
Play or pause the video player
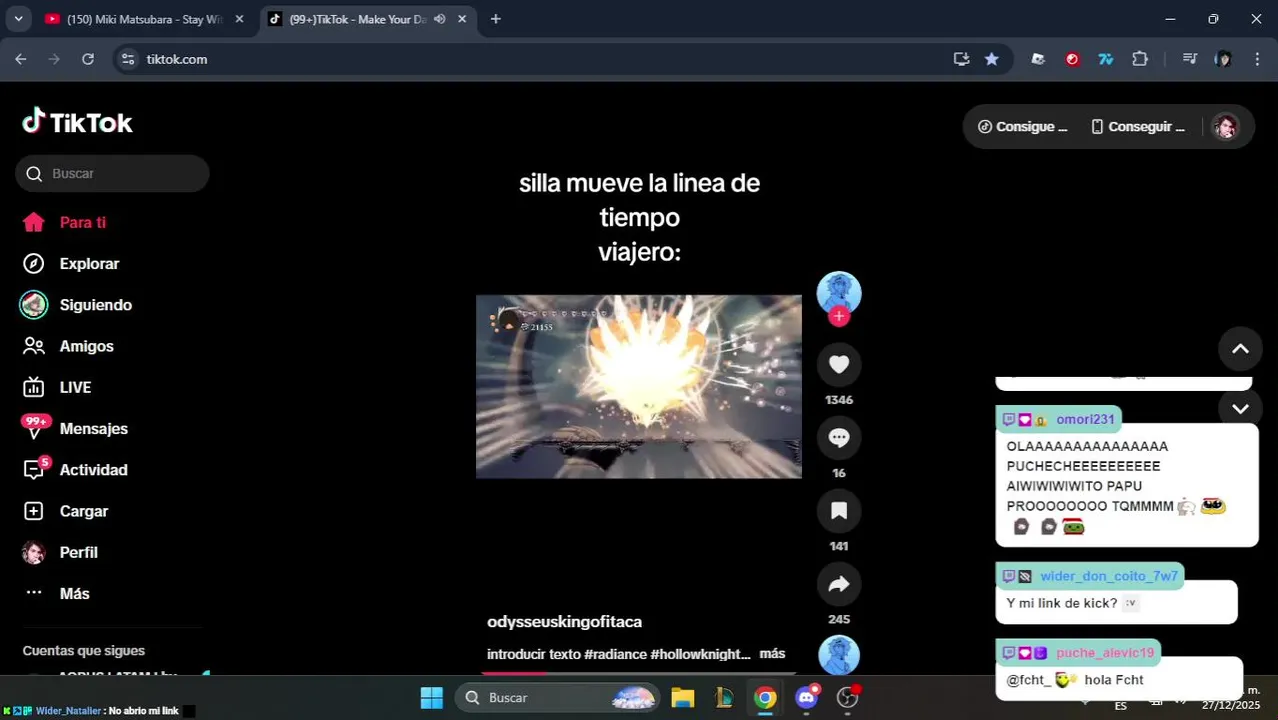(639, 386)
